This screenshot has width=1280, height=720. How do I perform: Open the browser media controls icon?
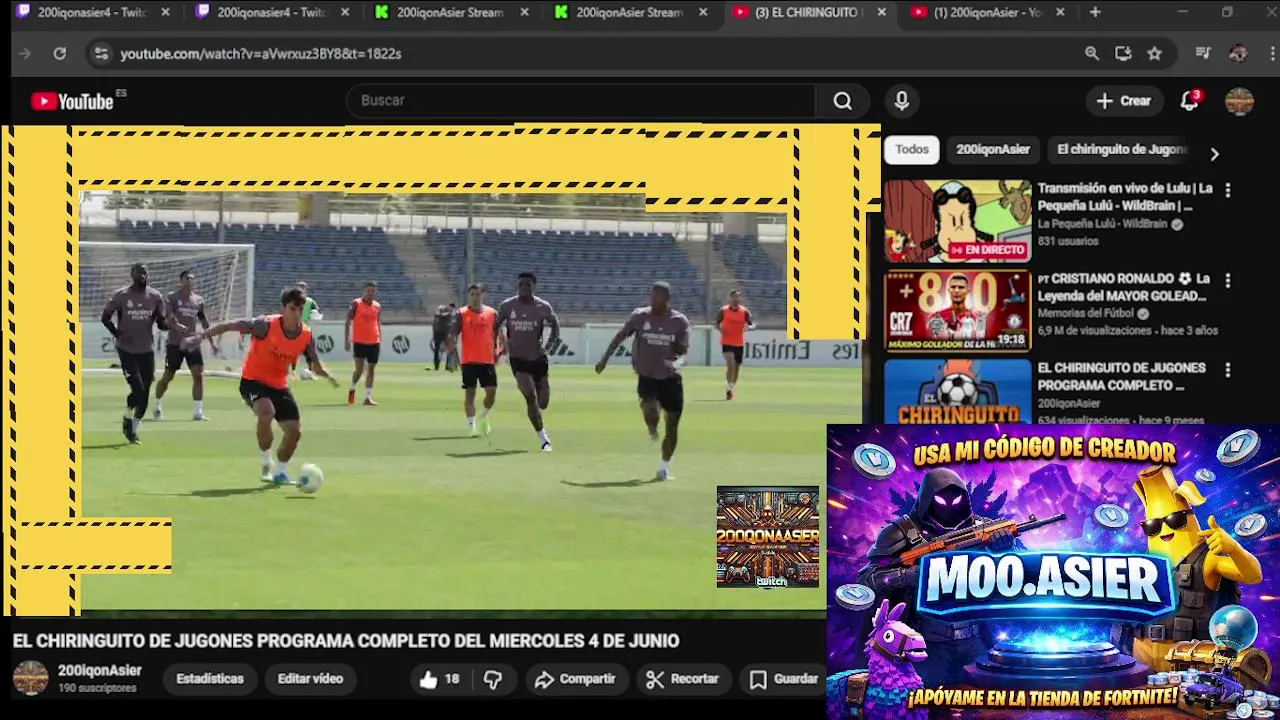click(x=1203, y=53)
